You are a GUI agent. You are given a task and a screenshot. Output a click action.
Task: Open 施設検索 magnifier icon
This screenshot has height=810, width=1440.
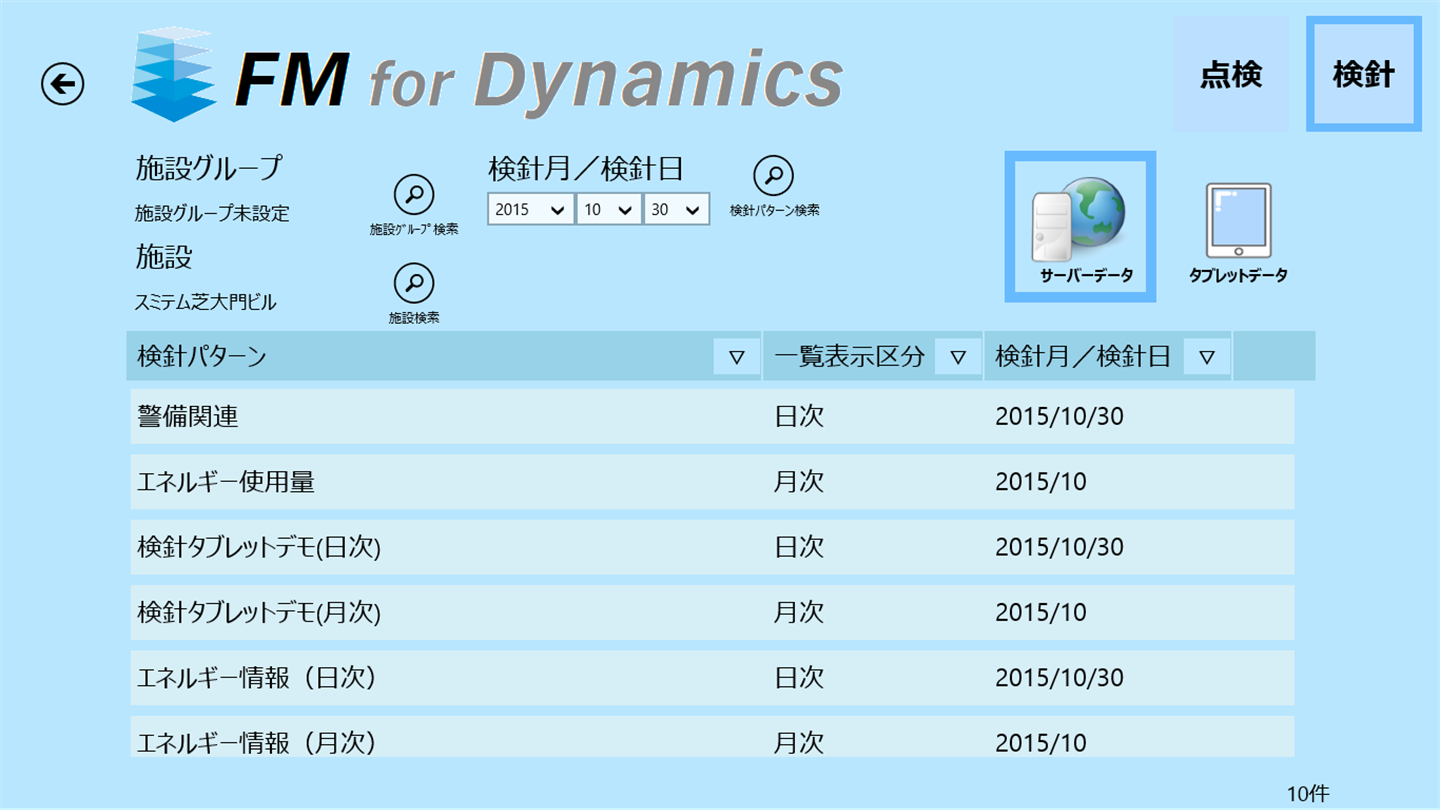click(414, 283)
